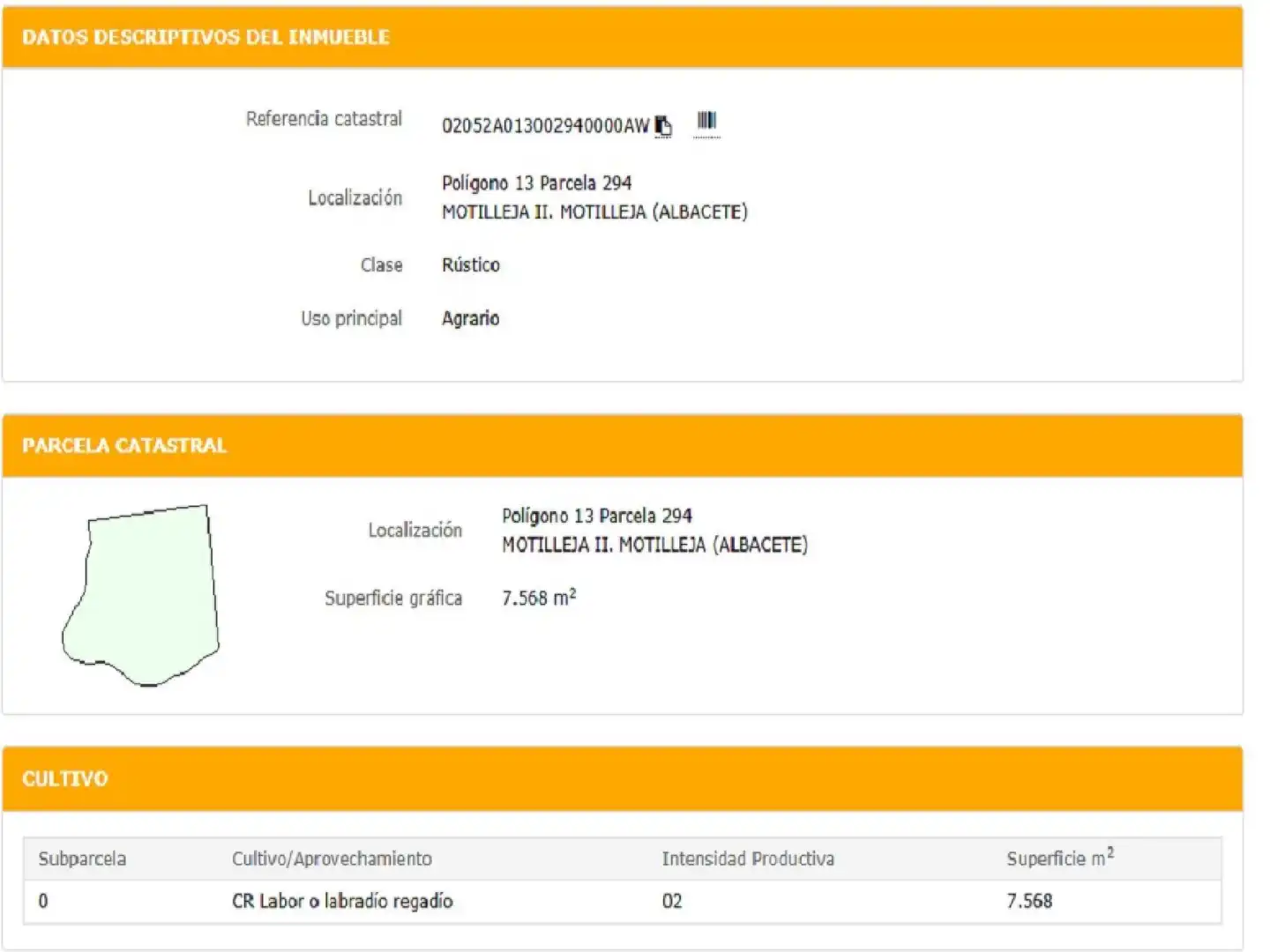The height and width of the screenshot is (952, 1270).
Task: Select 'Rústico' class value
Action: pyautogui.click(x=471, y=265)
